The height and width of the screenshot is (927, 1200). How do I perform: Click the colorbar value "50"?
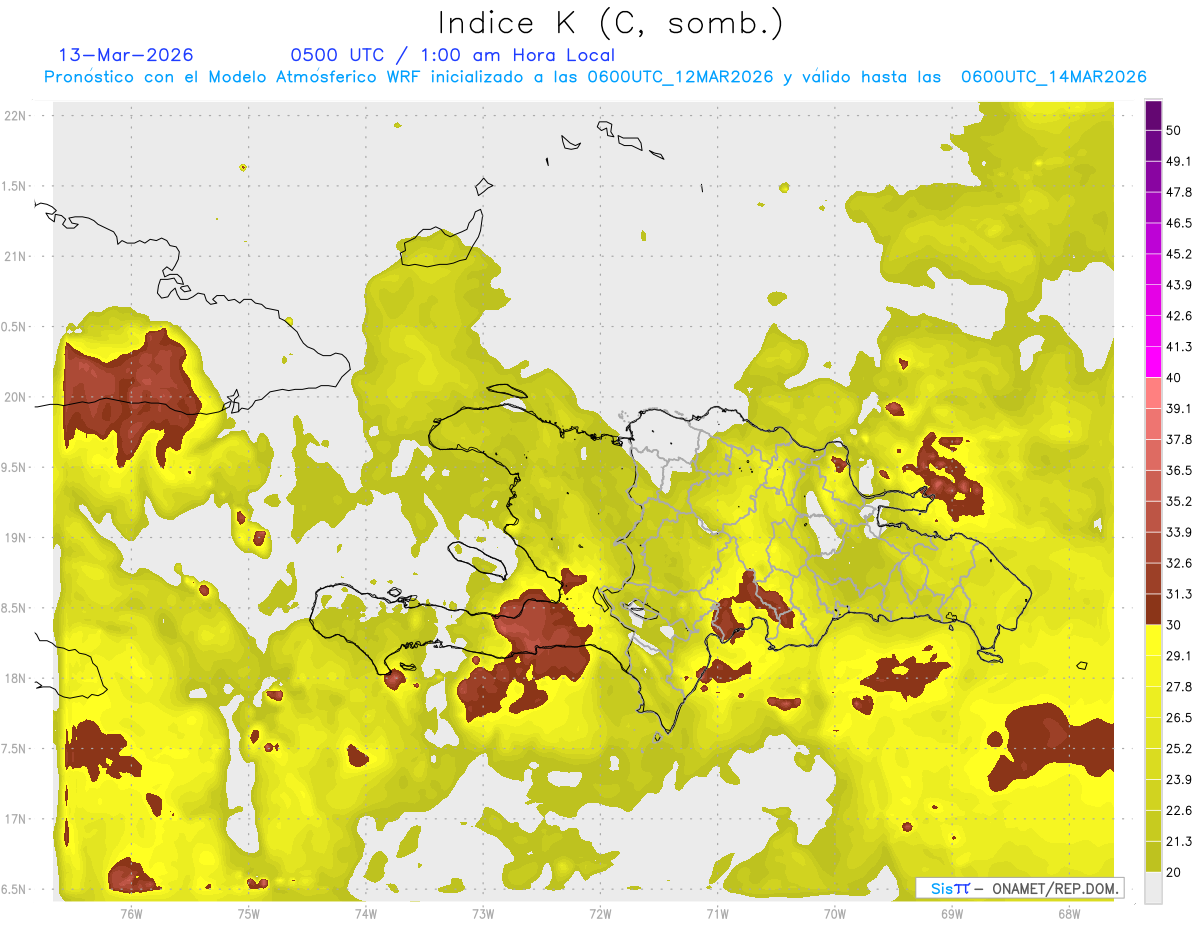point(1174,130)
